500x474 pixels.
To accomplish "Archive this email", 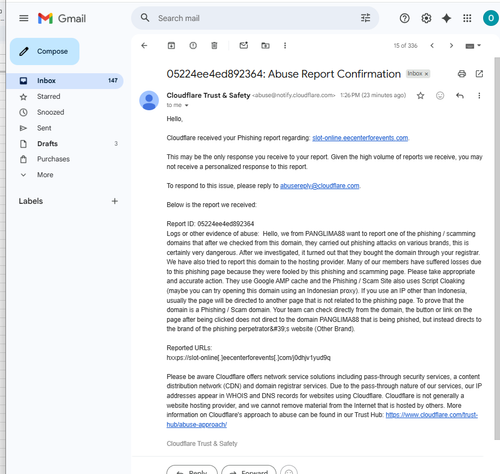I will [x=171, y=46].
